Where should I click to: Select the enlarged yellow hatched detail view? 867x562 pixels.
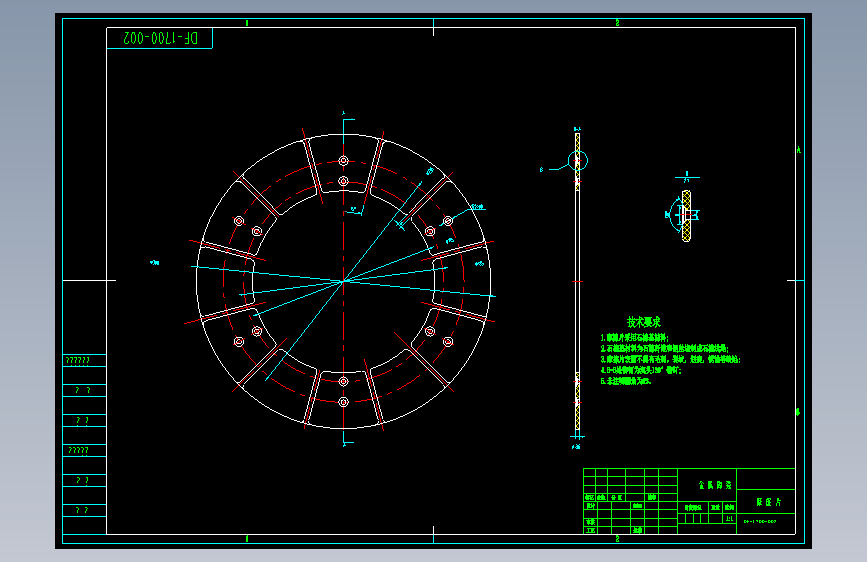click(686, 216)
